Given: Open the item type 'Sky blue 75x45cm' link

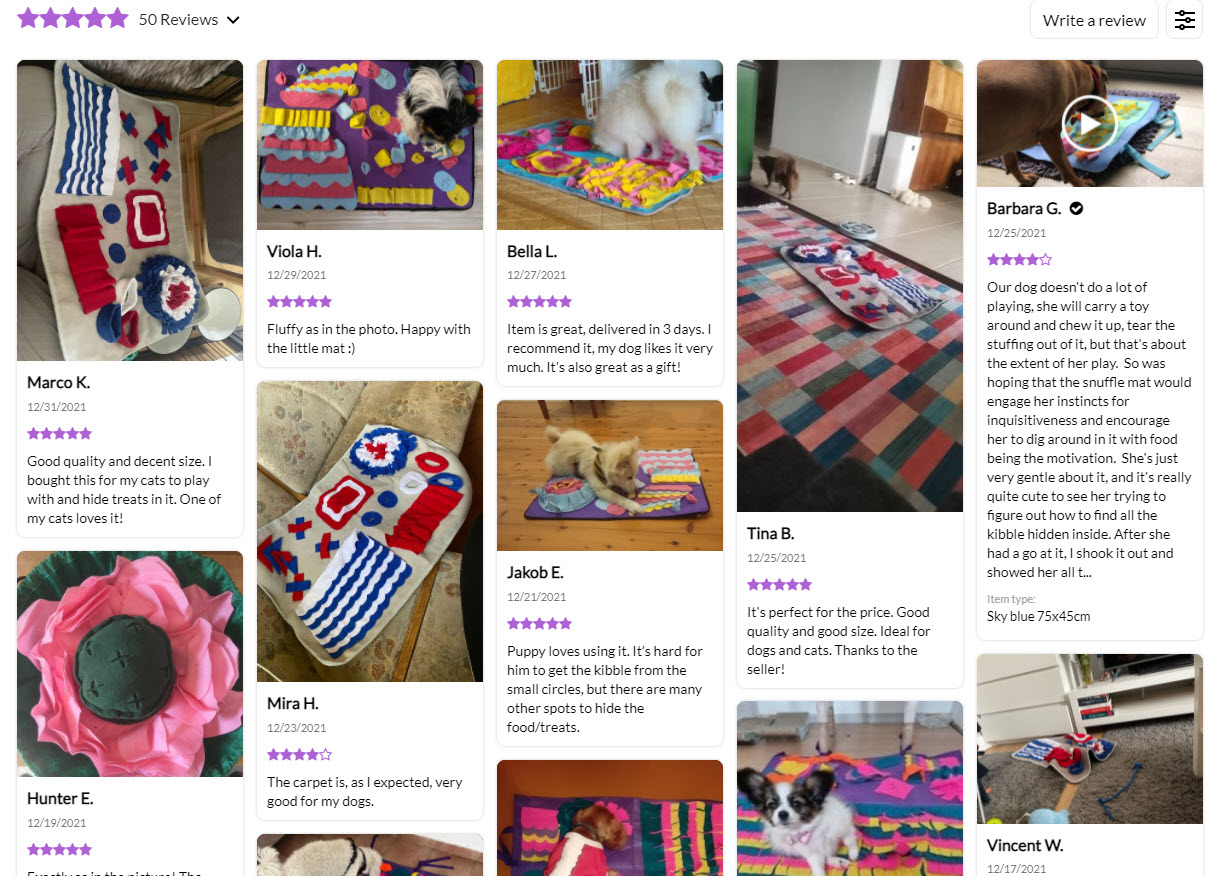Looking at the screenshot, I should (1039, 616).
